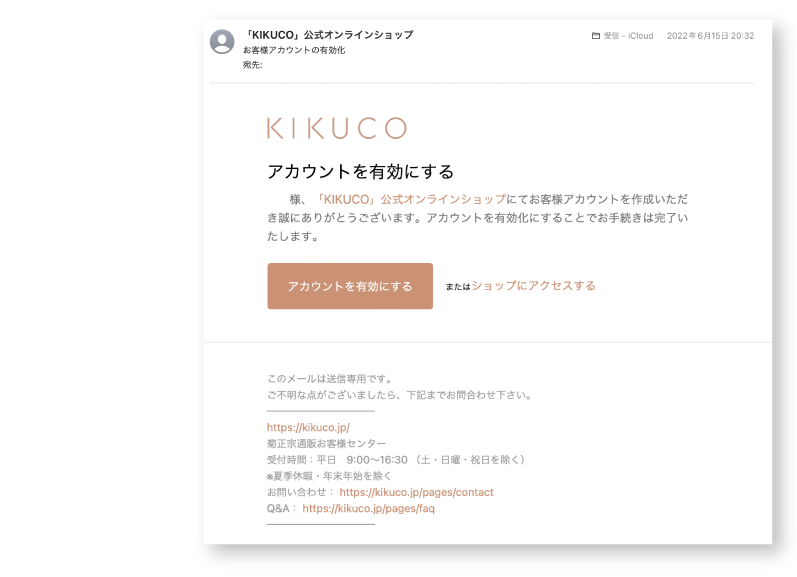Click the KIKUCO logo
Image resolution: width=797 pixels, height=577 pixels.
(337, 128)
